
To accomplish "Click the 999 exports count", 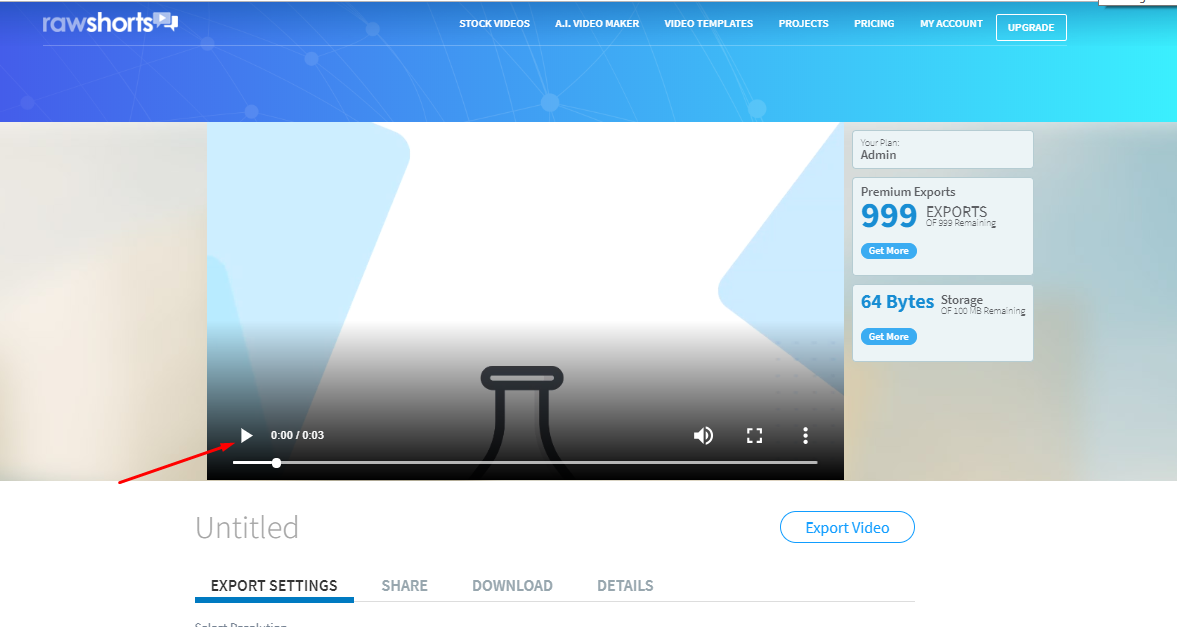I will 889,216.
